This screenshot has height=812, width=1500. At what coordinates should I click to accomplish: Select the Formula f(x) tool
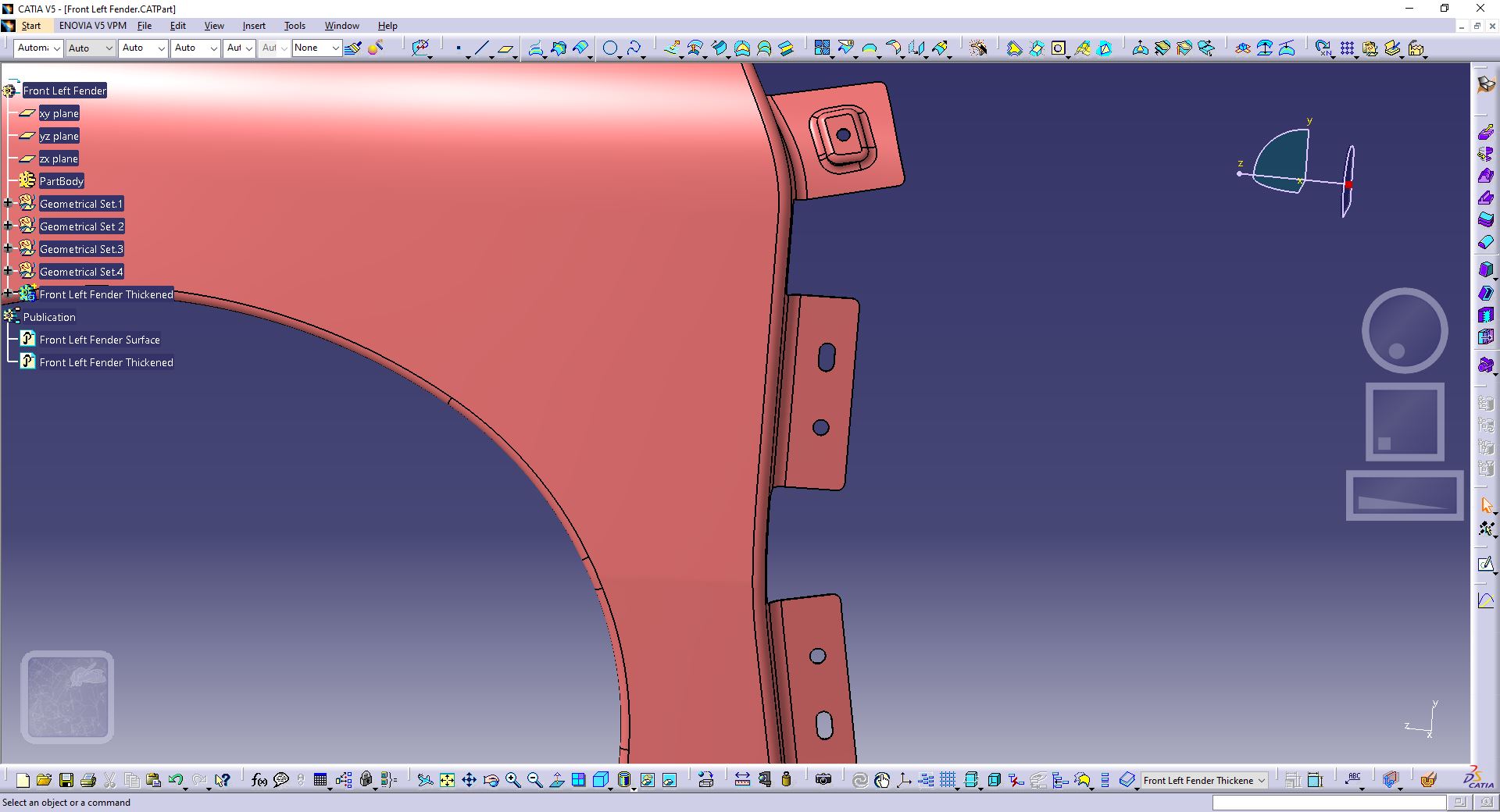tap(259, 780)
